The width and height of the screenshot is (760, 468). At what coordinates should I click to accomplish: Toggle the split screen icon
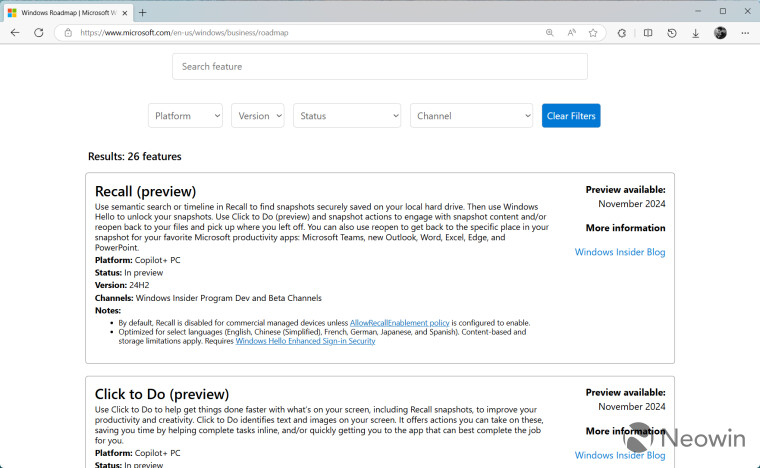click(648, 32)
